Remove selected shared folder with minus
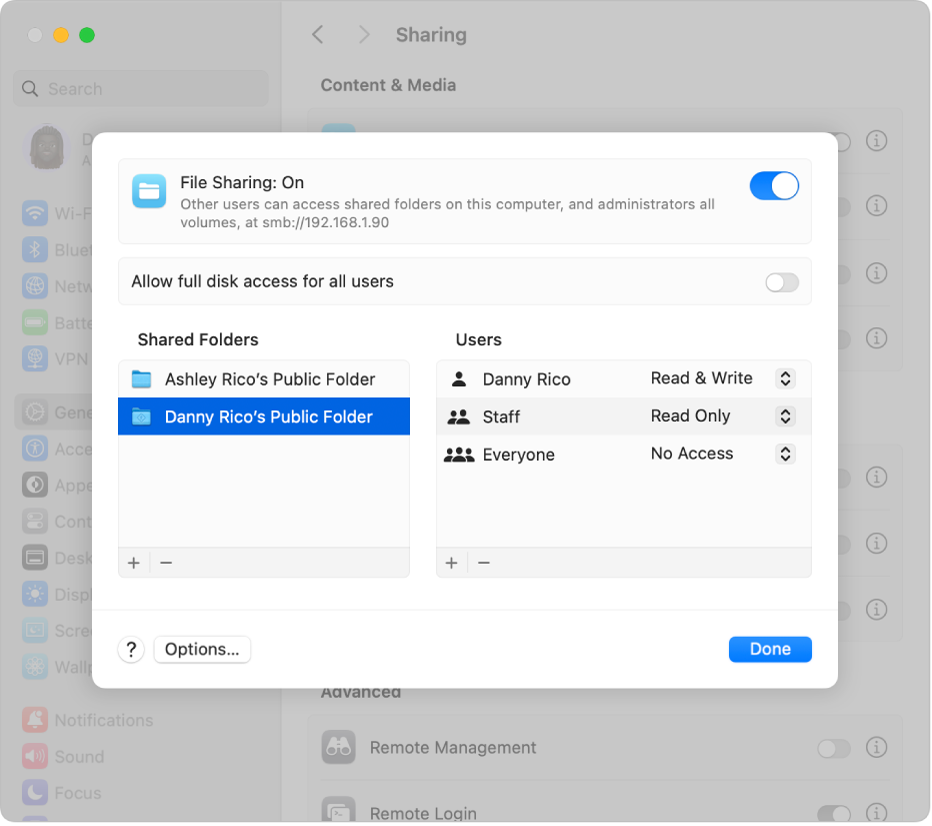Screen dimensions: 932x826 [x=166, y=563]
